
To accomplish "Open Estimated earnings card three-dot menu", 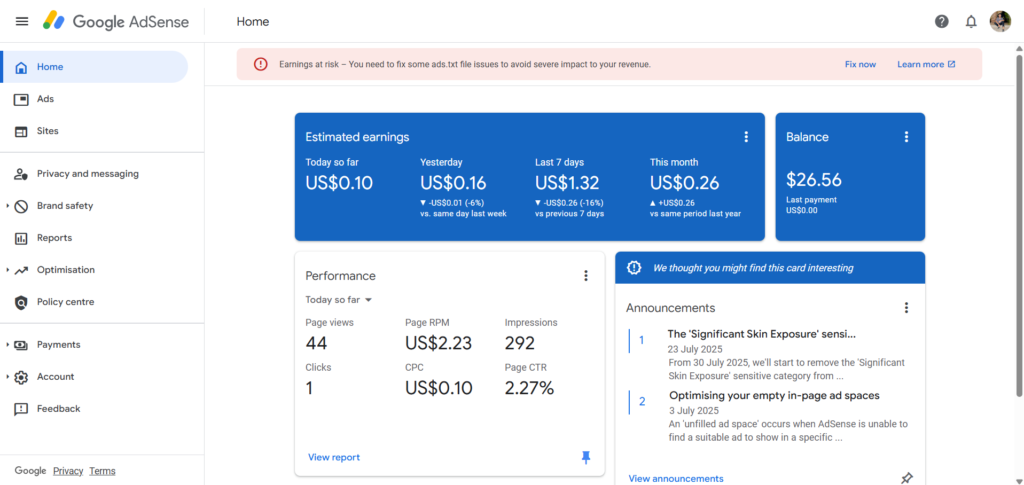I will [746, 137].
